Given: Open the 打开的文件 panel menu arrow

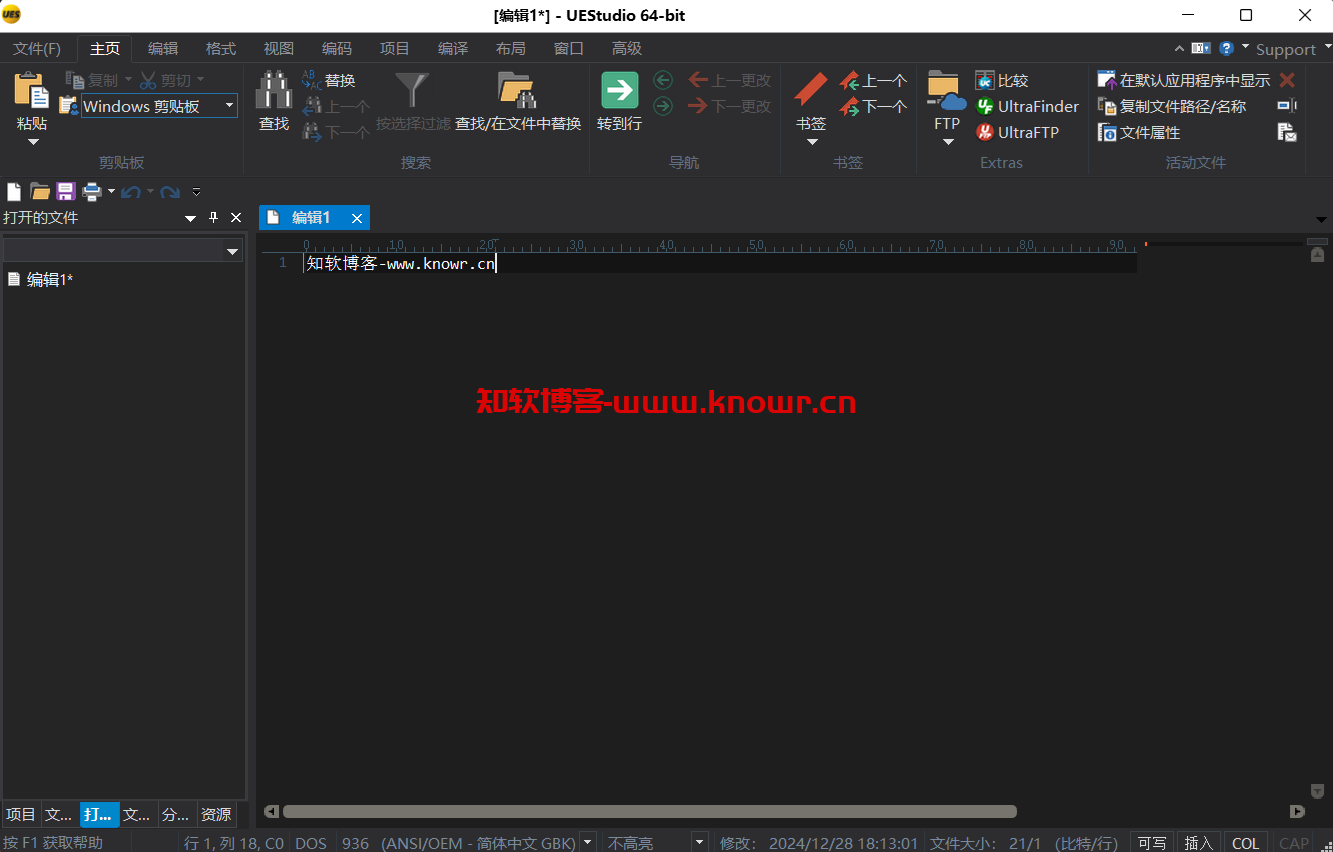Looking at the screenshot, I should 191,218.
